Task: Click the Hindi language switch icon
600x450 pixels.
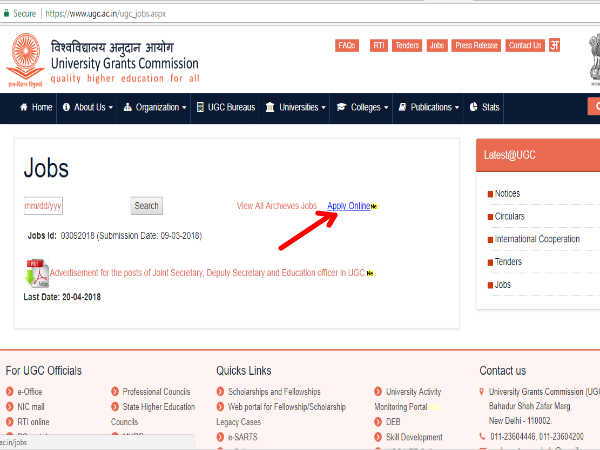Action: point(554,45)
